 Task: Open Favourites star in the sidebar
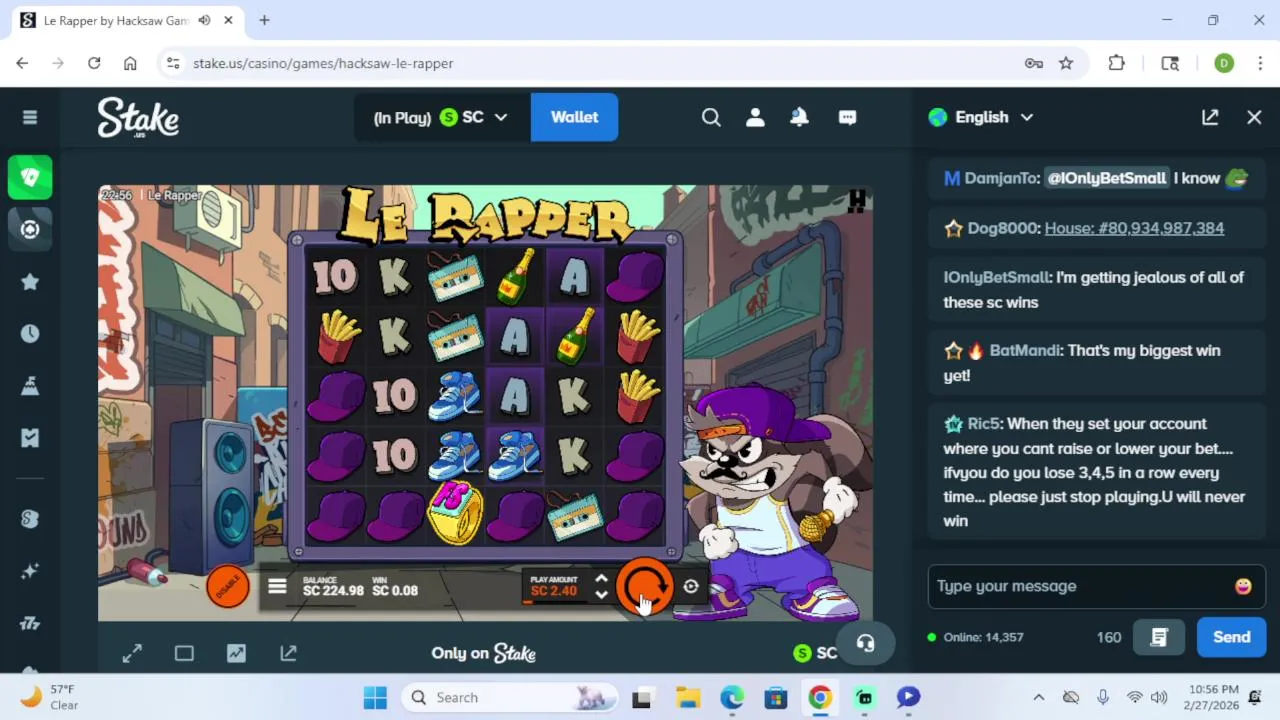point(30,282)
